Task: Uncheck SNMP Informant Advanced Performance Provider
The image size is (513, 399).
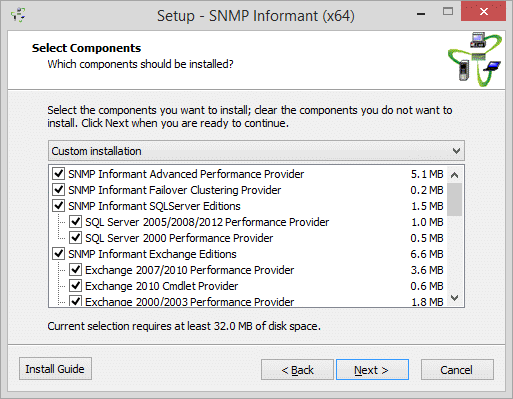Action: pos(59,174)
